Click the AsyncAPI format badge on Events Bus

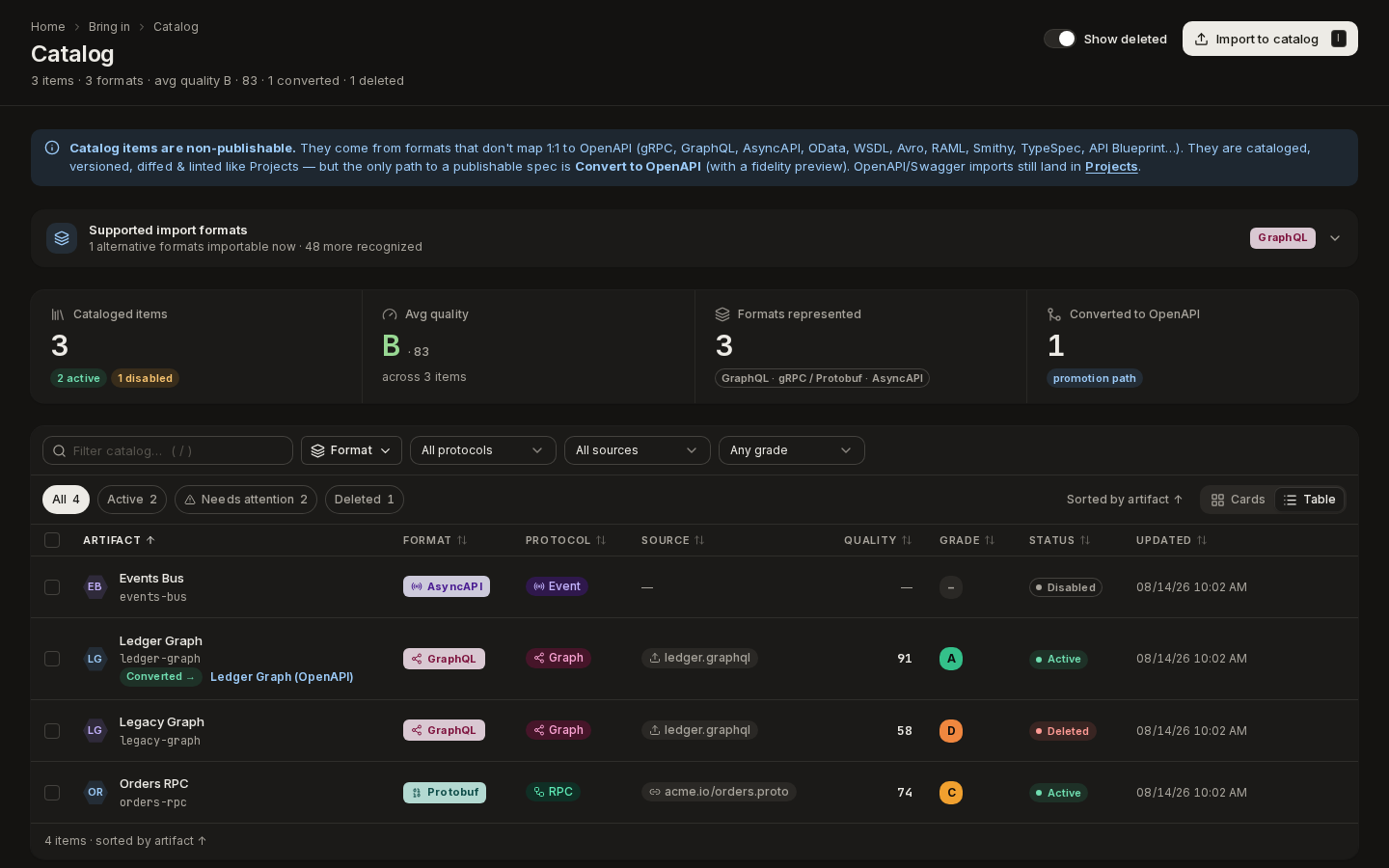[x=447, y=586]
